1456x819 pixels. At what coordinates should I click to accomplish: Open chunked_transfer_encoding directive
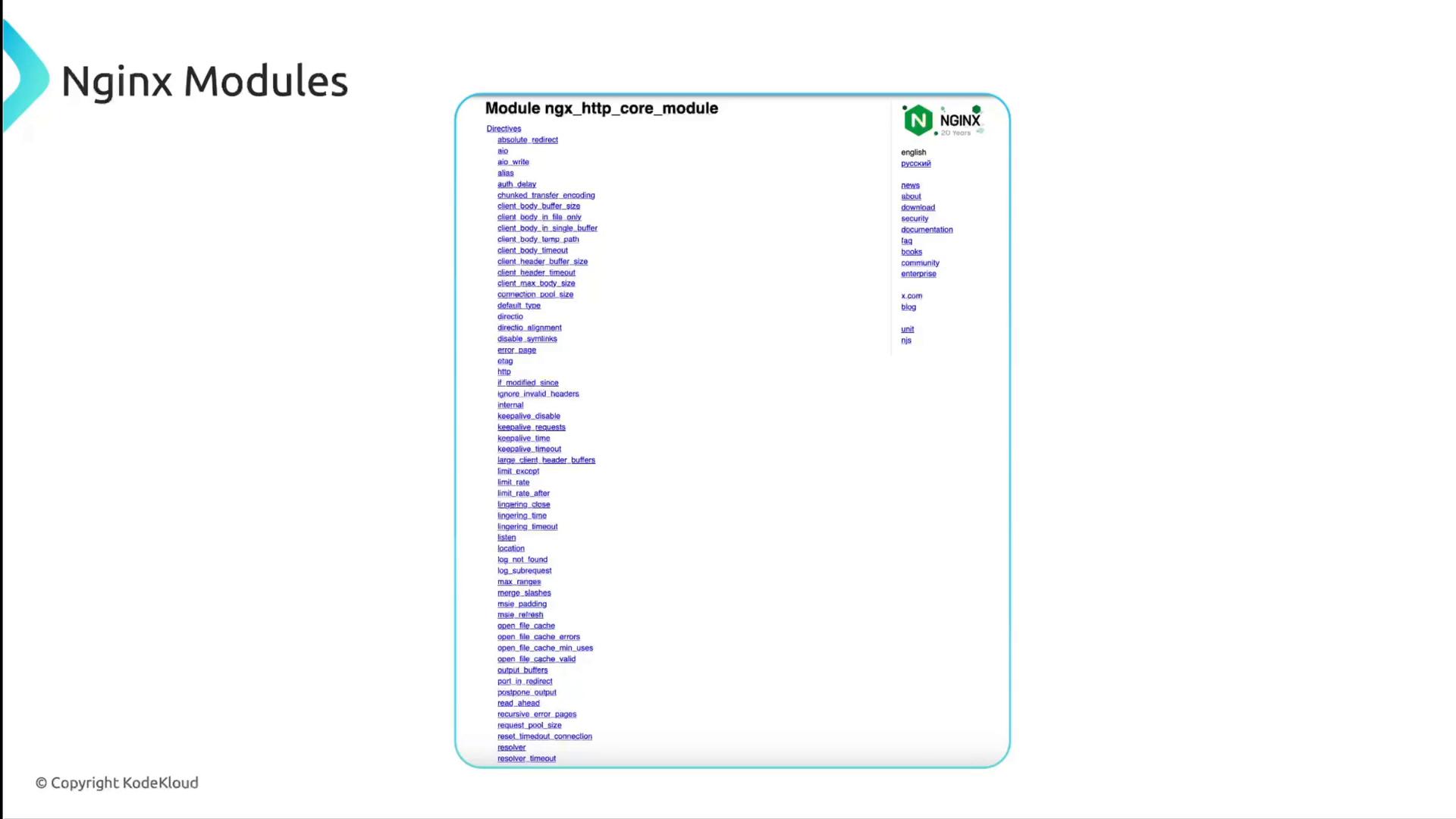pos(546,195)
